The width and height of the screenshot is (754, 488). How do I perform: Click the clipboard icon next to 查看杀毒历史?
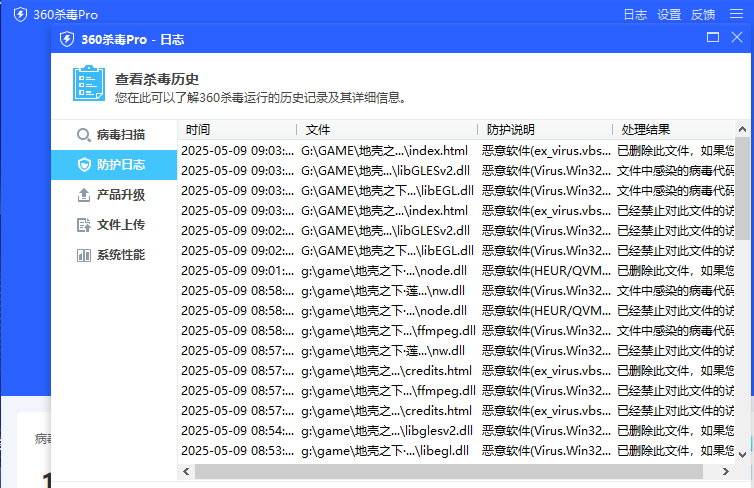[x=89, y=84]
